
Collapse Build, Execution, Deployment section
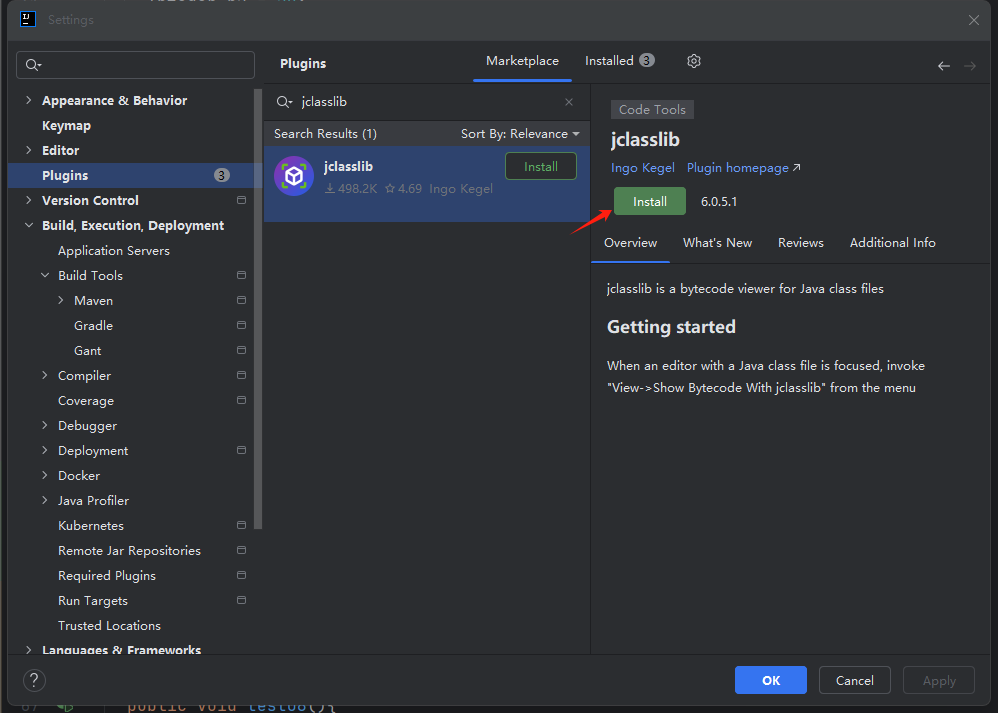(x=29, y=225)
